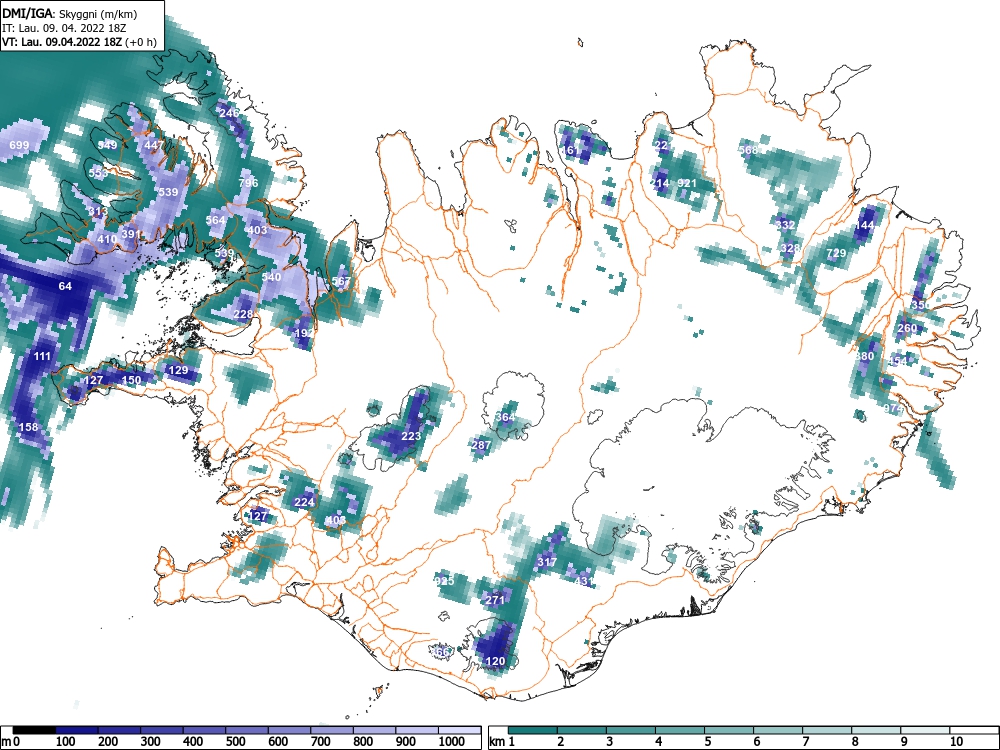The image size is (1000, 750).
Task: Select the 380 visibility label
Action: point(865,356)
